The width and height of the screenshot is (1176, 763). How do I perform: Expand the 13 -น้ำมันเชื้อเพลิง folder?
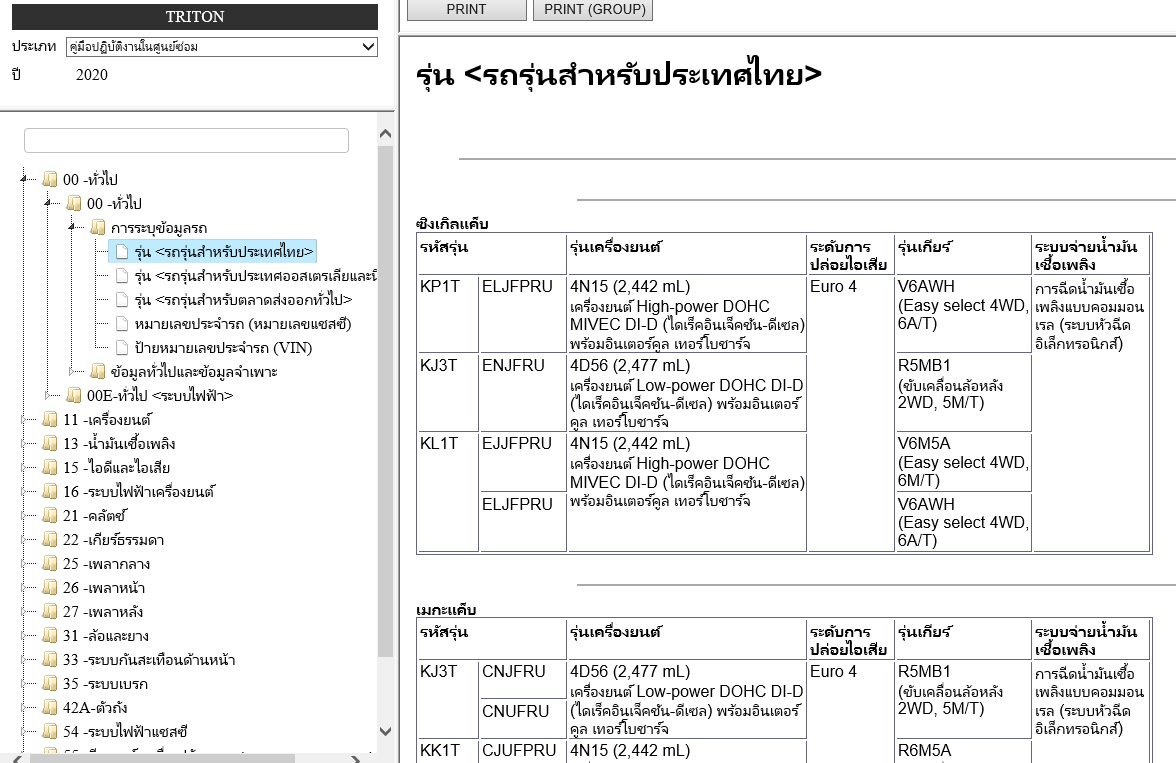[25, 443]
